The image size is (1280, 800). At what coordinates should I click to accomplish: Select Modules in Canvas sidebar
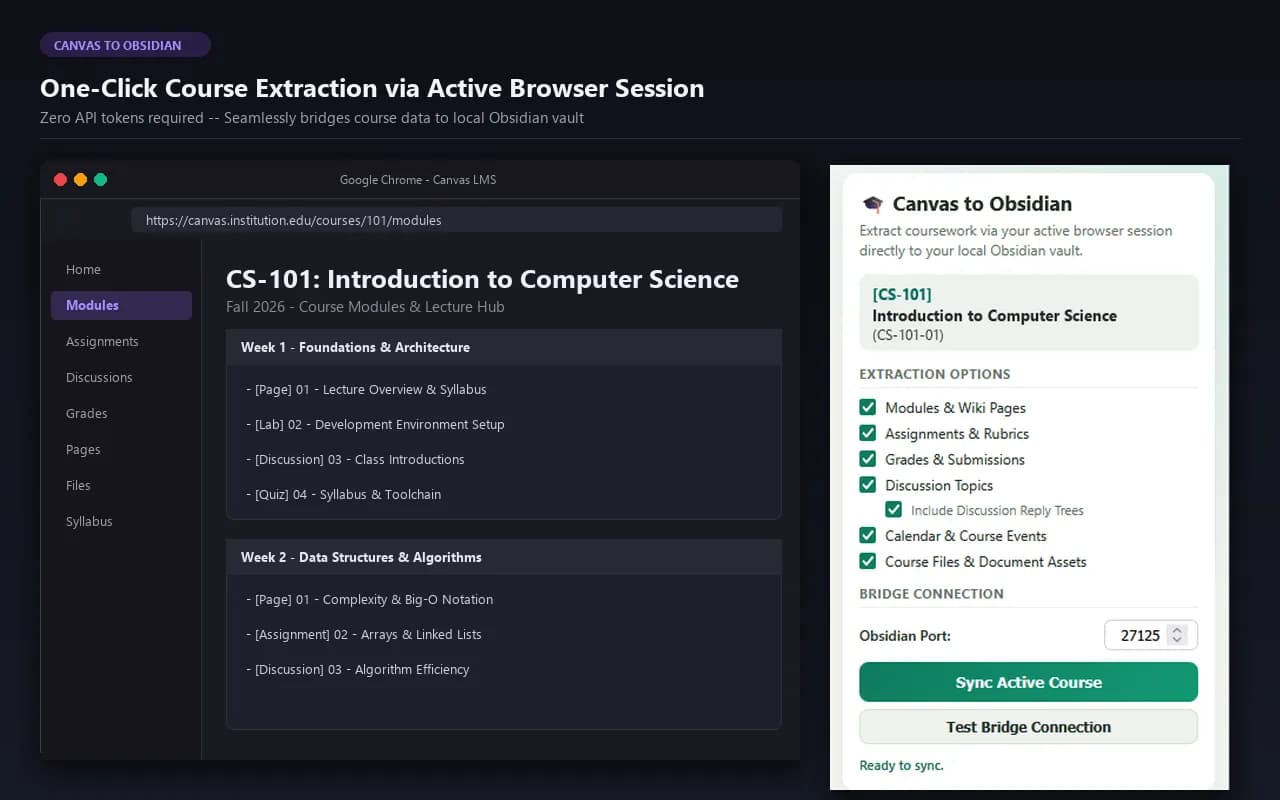click(x=121, y=305)
